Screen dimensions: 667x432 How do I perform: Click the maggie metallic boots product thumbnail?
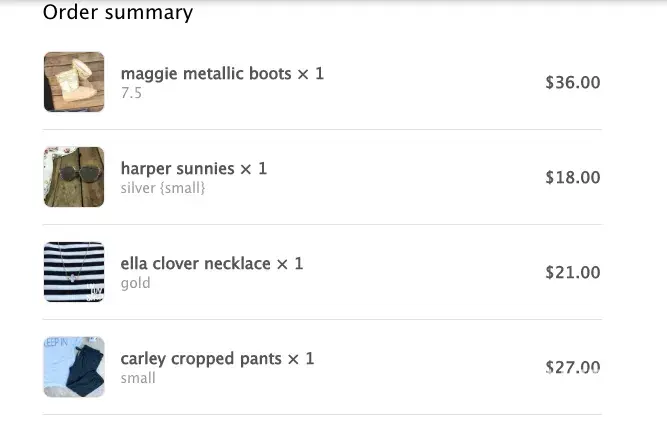click(x=74, y=82)
